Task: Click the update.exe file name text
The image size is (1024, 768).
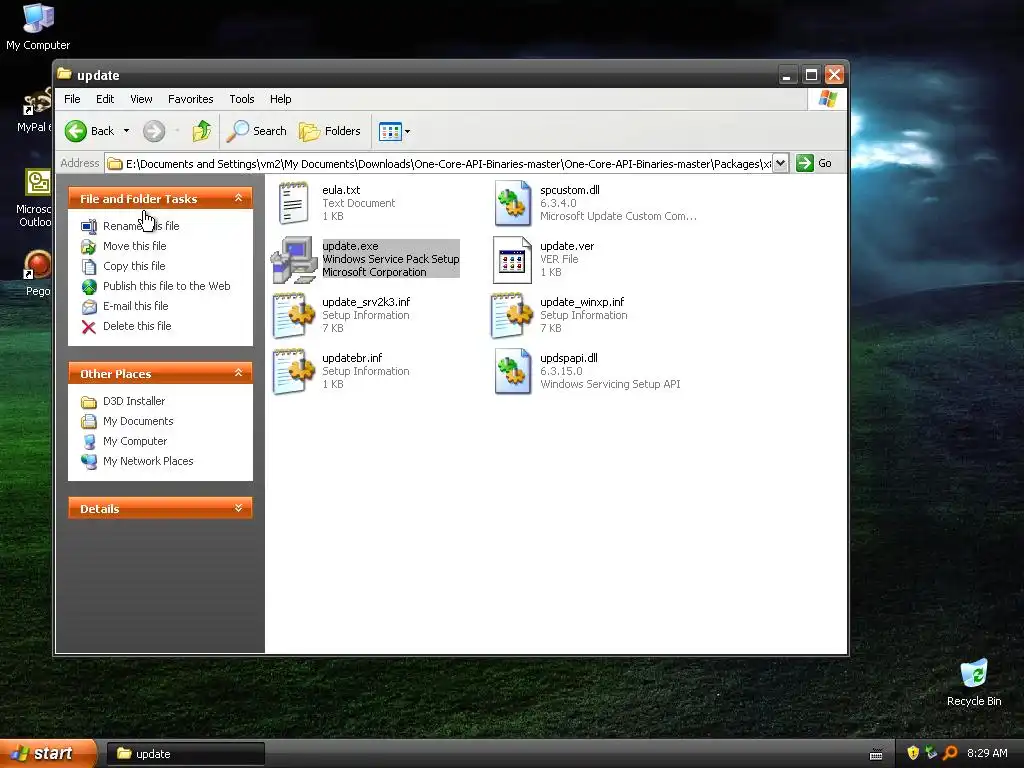Action: (350, 246)
